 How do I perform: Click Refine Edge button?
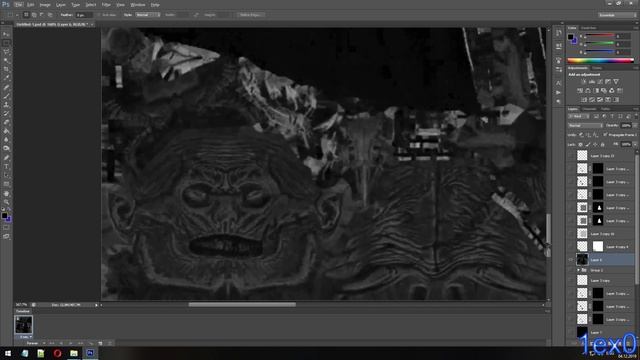251,15
